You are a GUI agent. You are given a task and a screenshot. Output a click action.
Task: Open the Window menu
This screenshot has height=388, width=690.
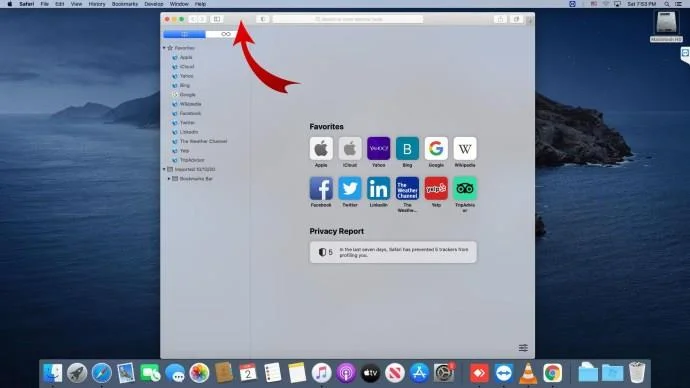179,4
